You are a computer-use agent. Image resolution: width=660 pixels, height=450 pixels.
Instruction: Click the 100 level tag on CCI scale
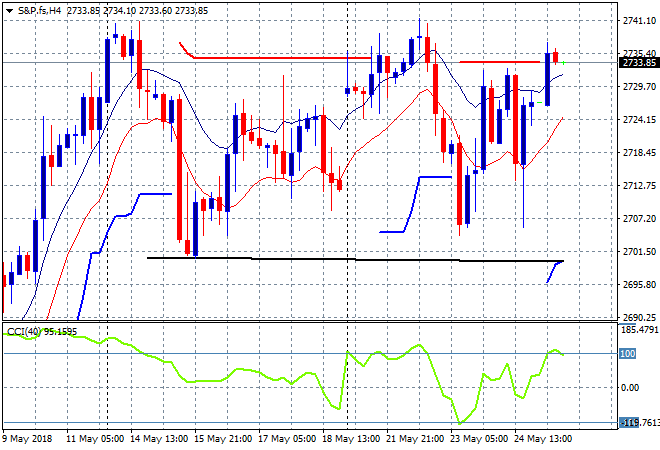[627, 354]
